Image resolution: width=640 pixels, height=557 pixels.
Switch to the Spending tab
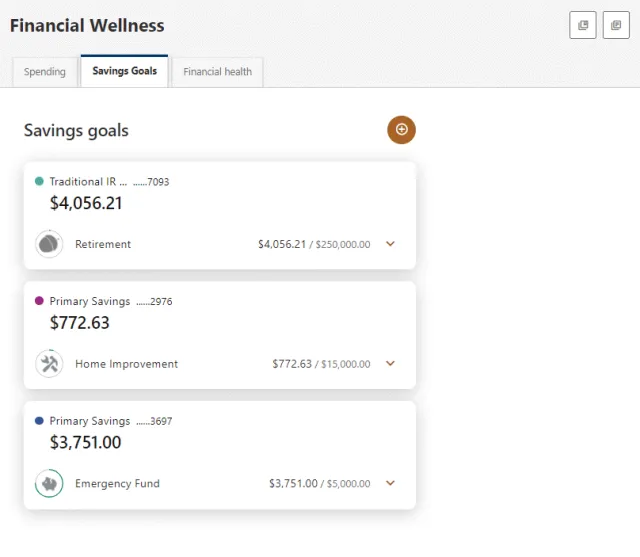click(x=45, y=72)
